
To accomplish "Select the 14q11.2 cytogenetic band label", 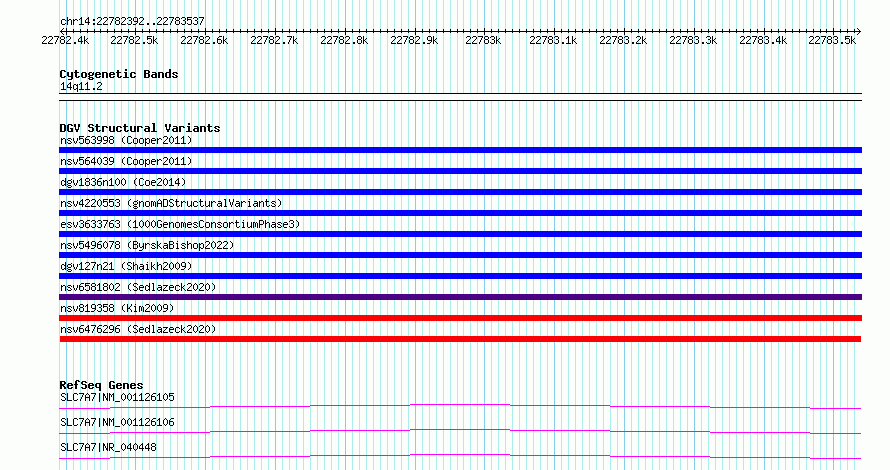I will pos(81,86).
